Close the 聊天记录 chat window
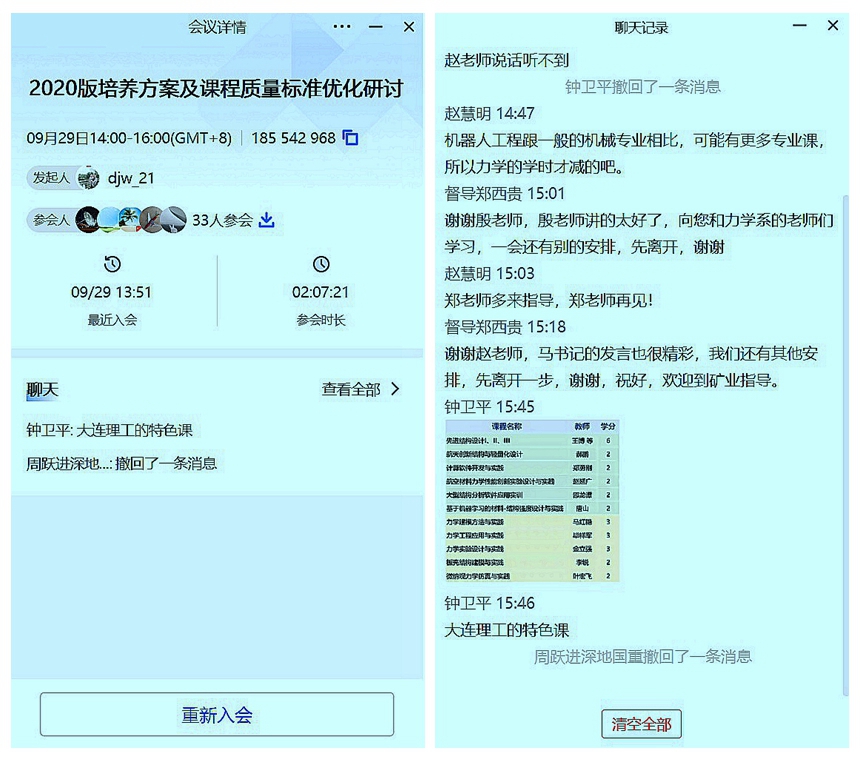The image size is (860, 760). pyautogui.click(x=833, y=27)
